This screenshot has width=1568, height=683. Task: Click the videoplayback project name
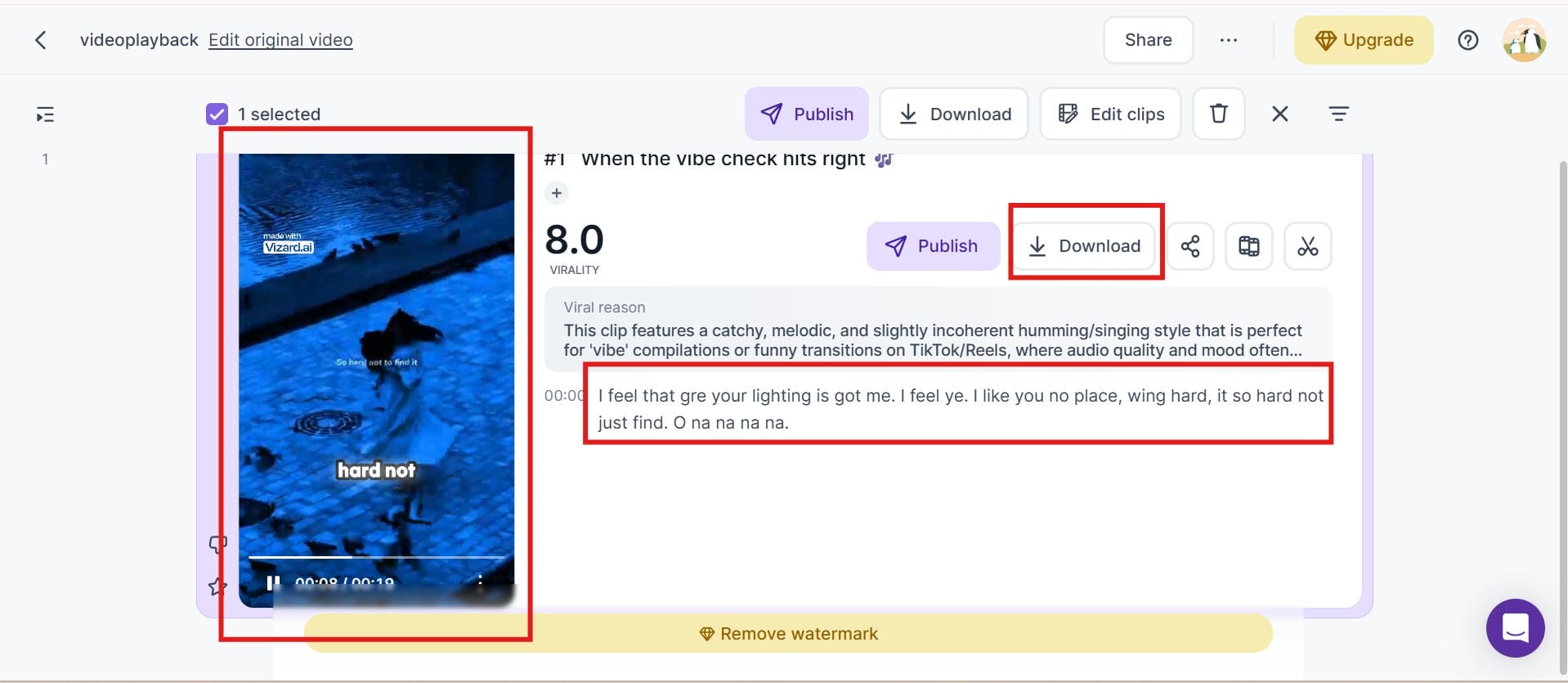tap(139, 40)
